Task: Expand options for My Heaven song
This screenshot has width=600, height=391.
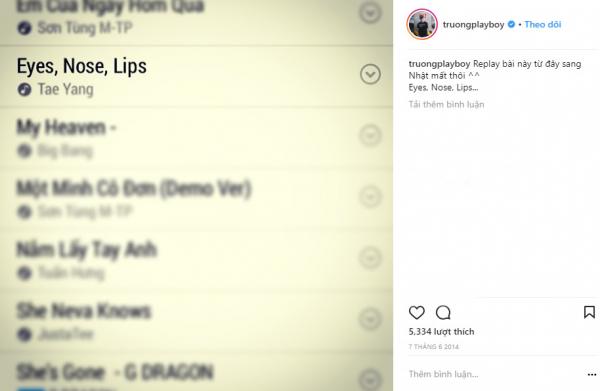Action: tap(370, 135)
